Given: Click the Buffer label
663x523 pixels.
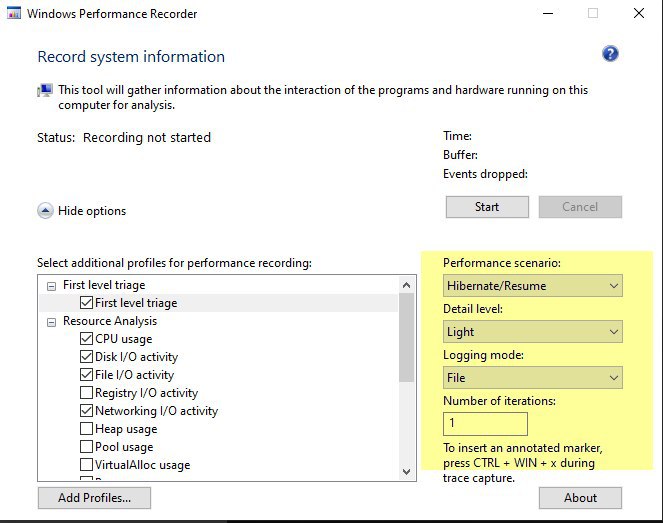Looking at the screenshot, I should tap(460, 155).
